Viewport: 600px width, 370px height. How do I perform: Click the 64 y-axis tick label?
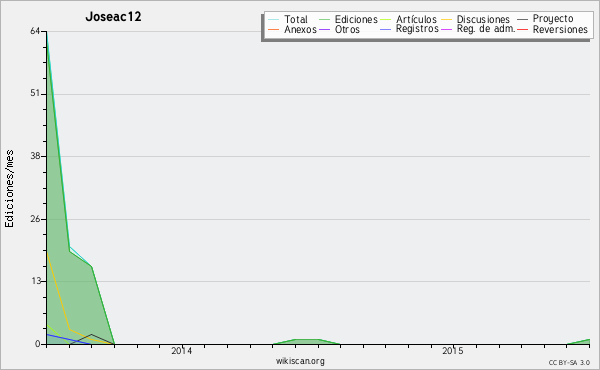pyautogui.click(x=35, y=31)
